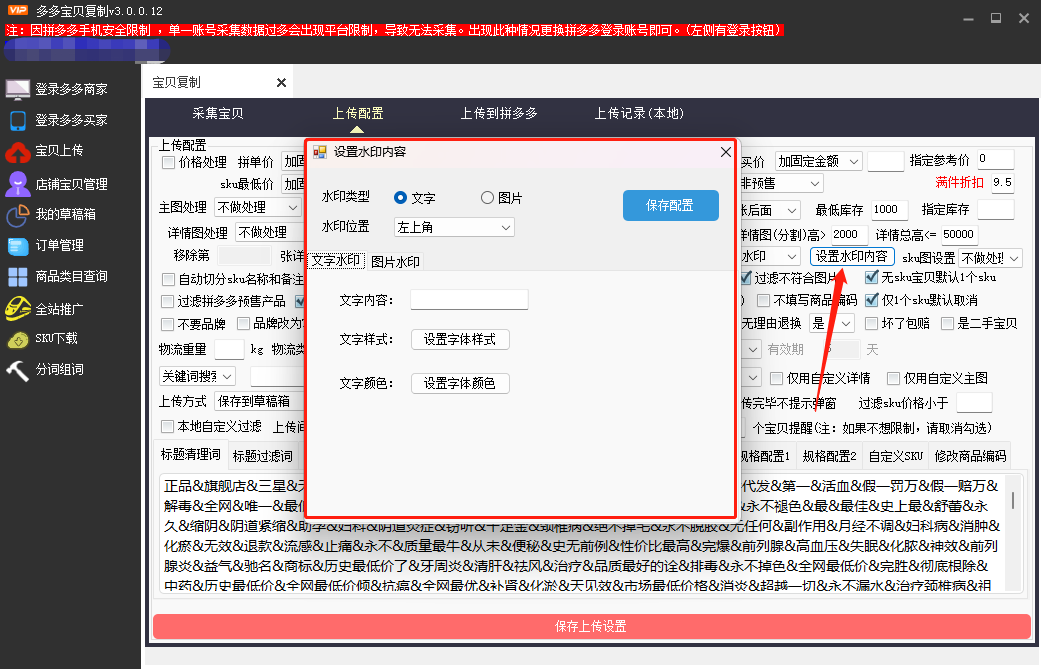
Task: Click the 登录多多买家 phone icon
Action: coord(18,121)
